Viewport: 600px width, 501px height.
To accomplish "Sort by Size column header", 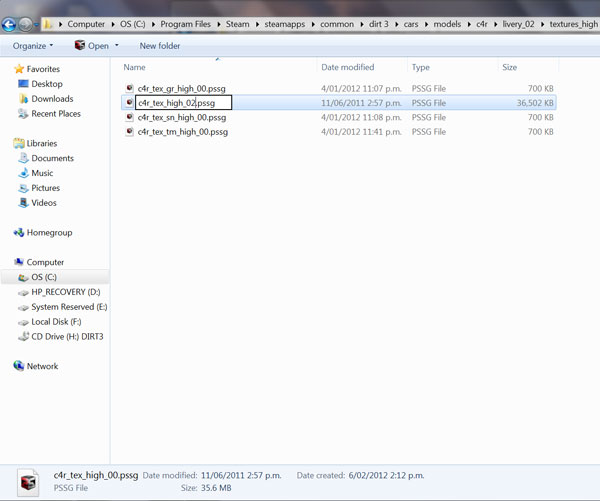I will pyautogui.click(x=509, y=67).
